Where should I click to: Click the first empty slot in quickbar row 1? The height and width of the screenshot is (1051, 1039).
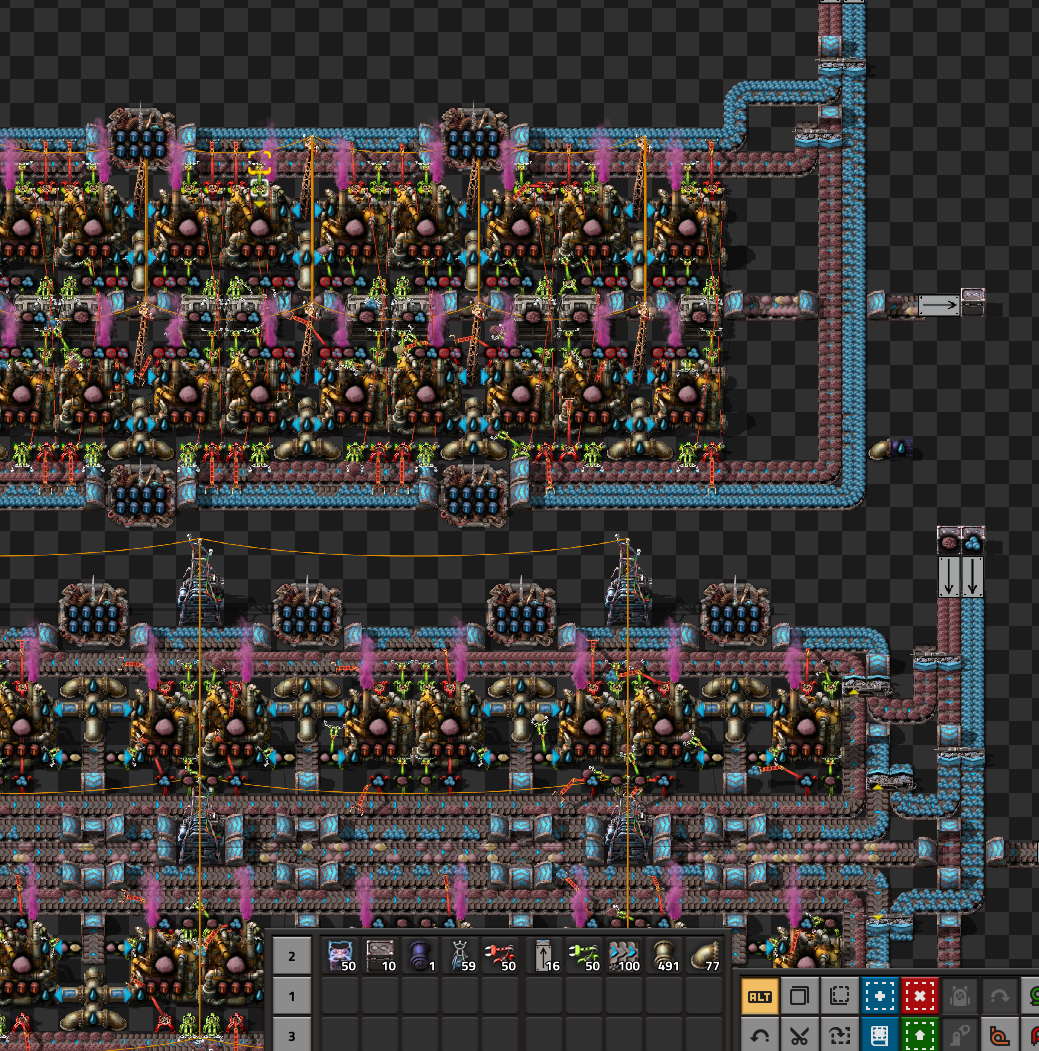tap(341, 996)
